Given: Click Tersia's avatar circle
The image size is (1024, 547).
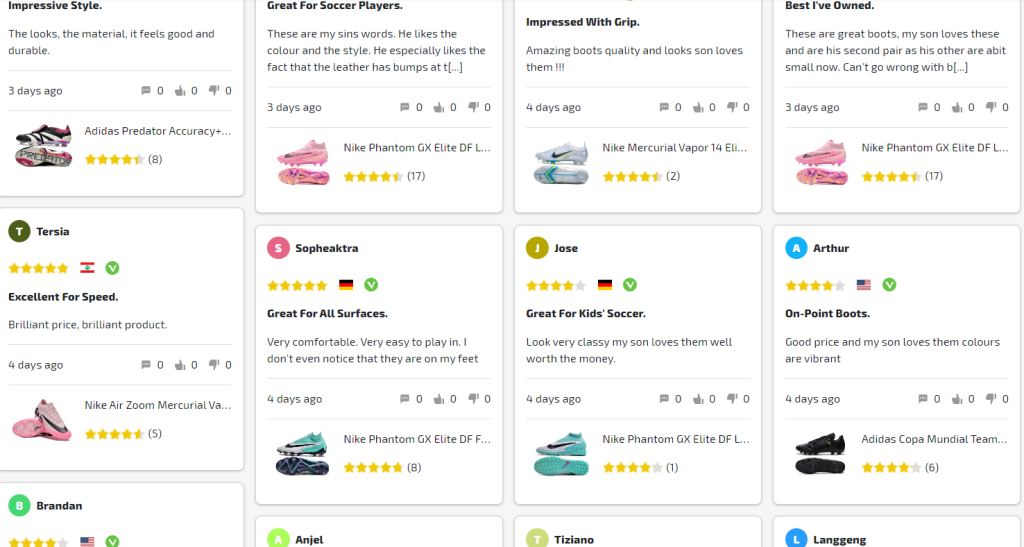Looking at the screenshot, I should tap(19, 231).
